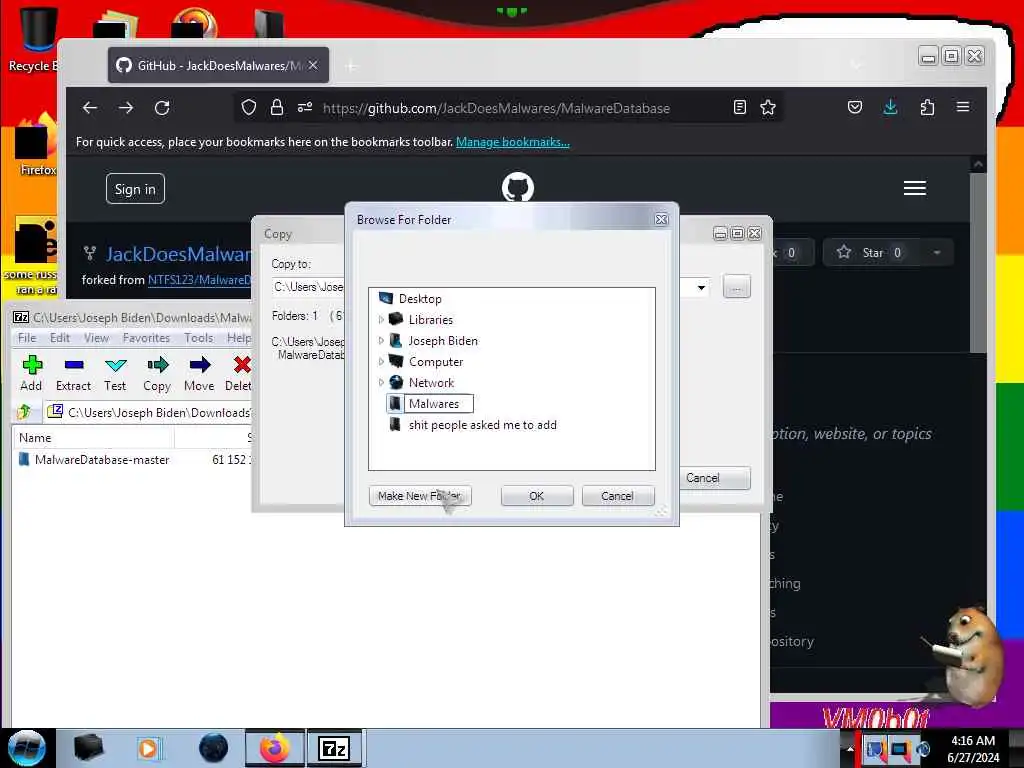Expand the Joseph Biden tree node
Screen dimensions: 1024x768
(381, 341)
